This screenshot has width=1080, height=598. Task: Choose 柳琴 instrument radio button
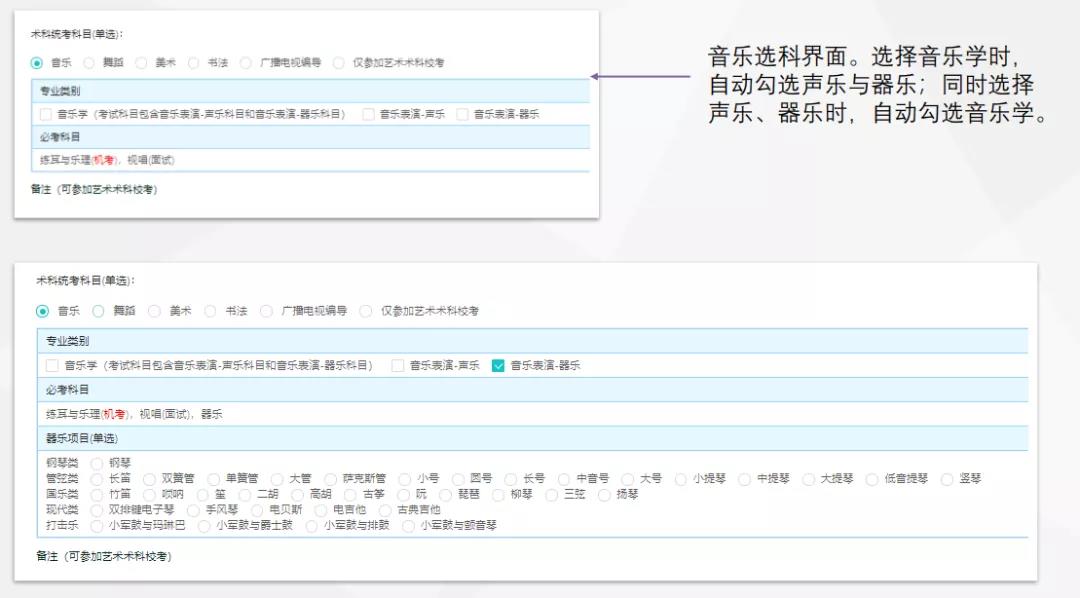pos(499,495)
